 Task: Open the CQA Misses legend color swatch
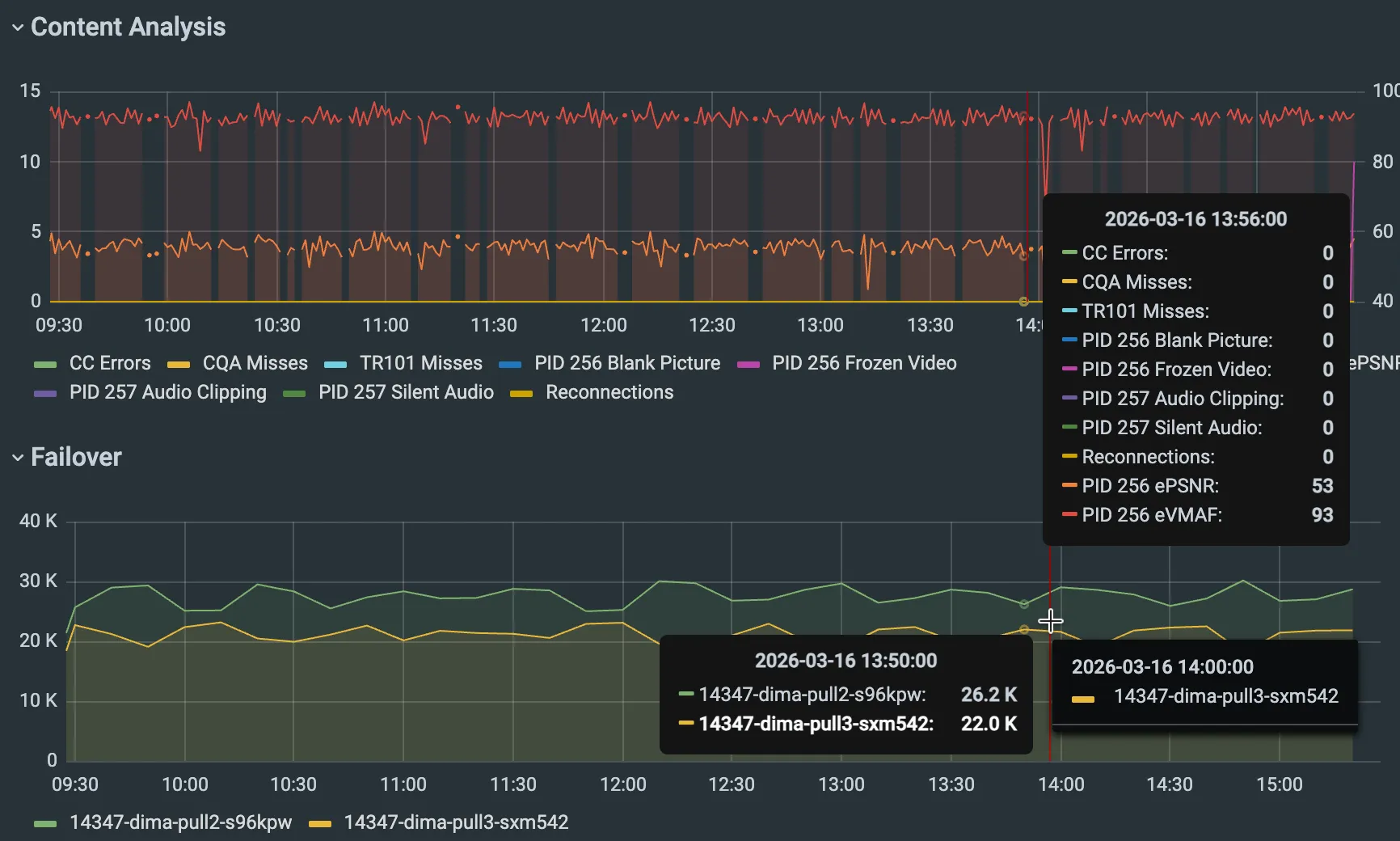[179, 365]
